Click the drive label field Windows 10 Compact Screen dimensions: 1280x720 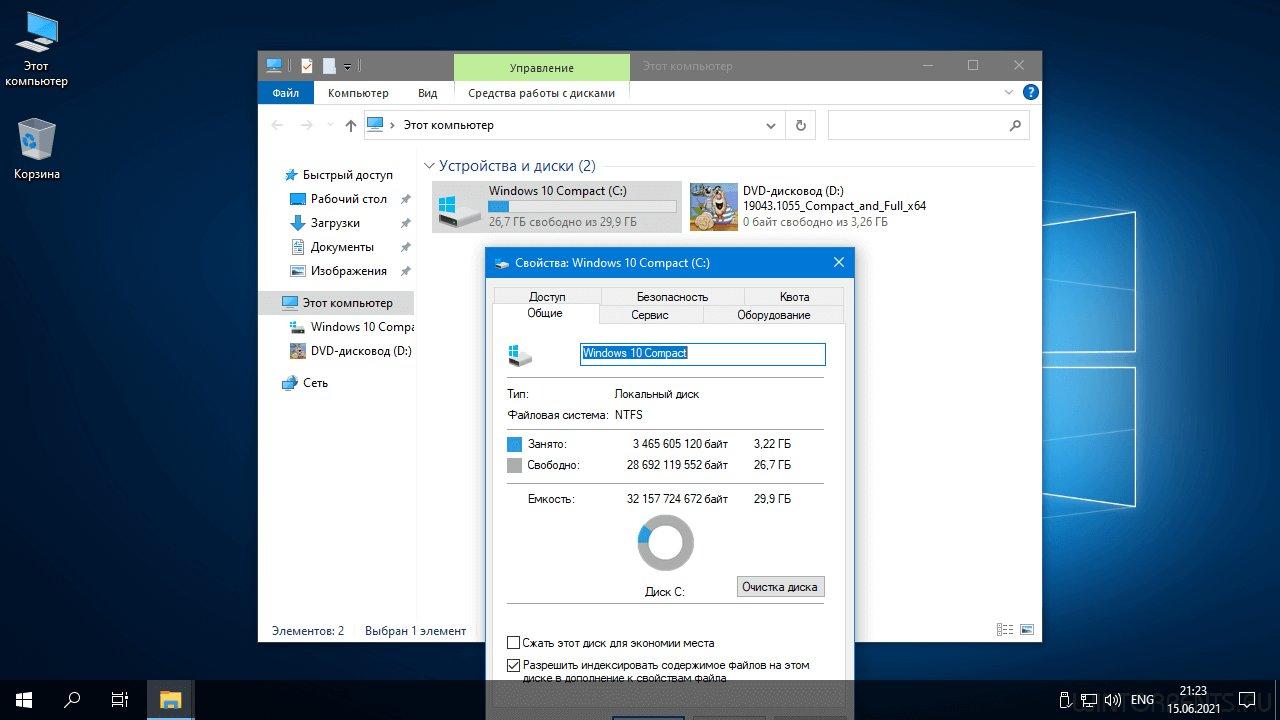pos(703,353)
